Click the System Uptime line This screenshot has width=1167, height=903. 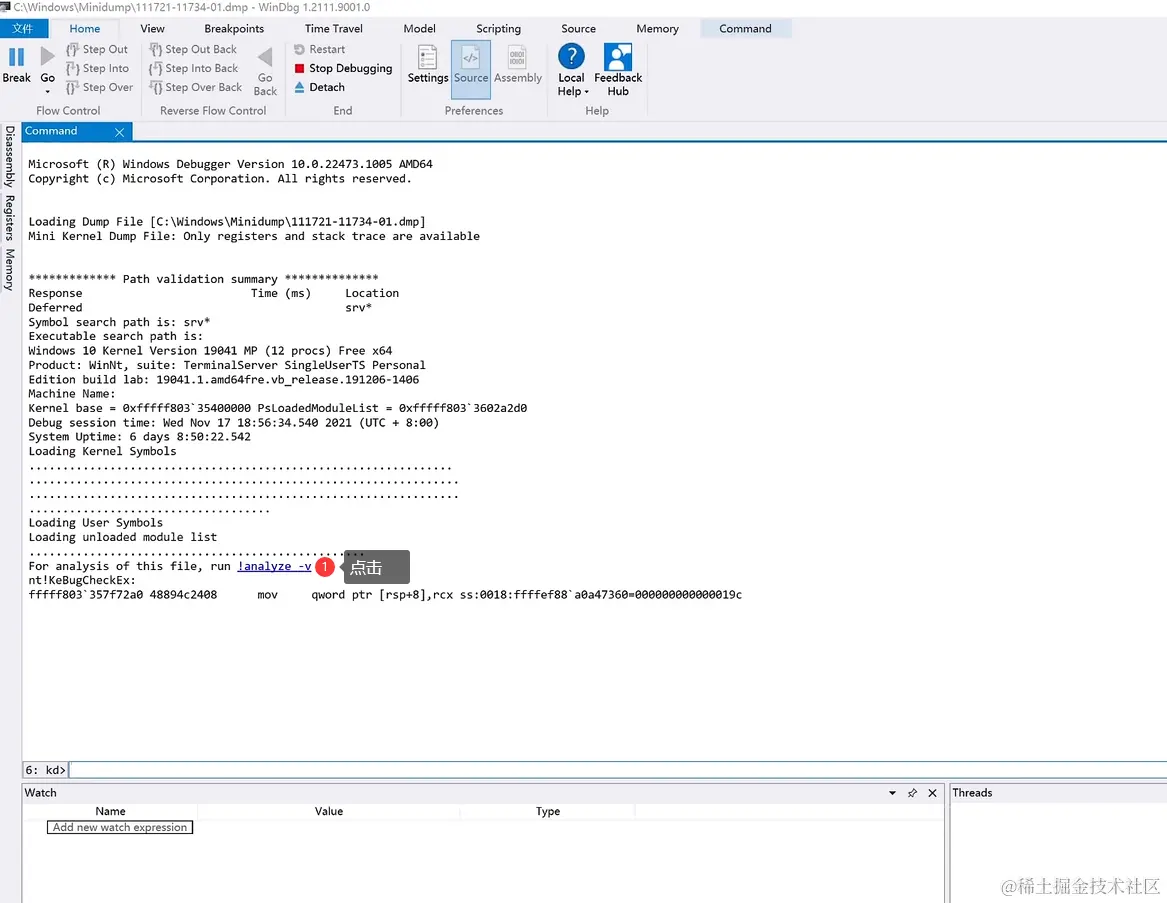point(139,437)
